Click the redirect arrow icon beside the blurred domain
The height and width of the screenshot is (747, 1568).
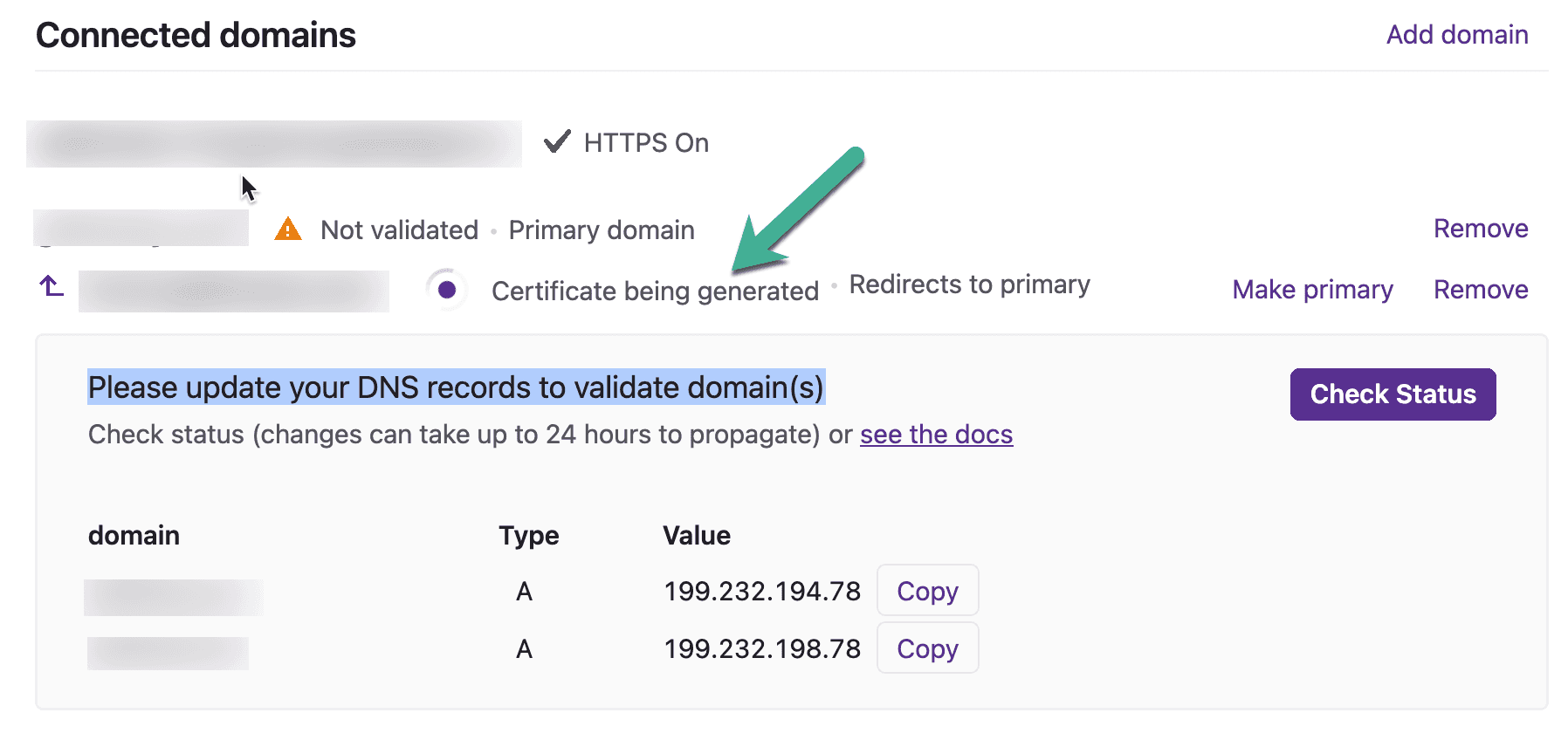(52, 286)
